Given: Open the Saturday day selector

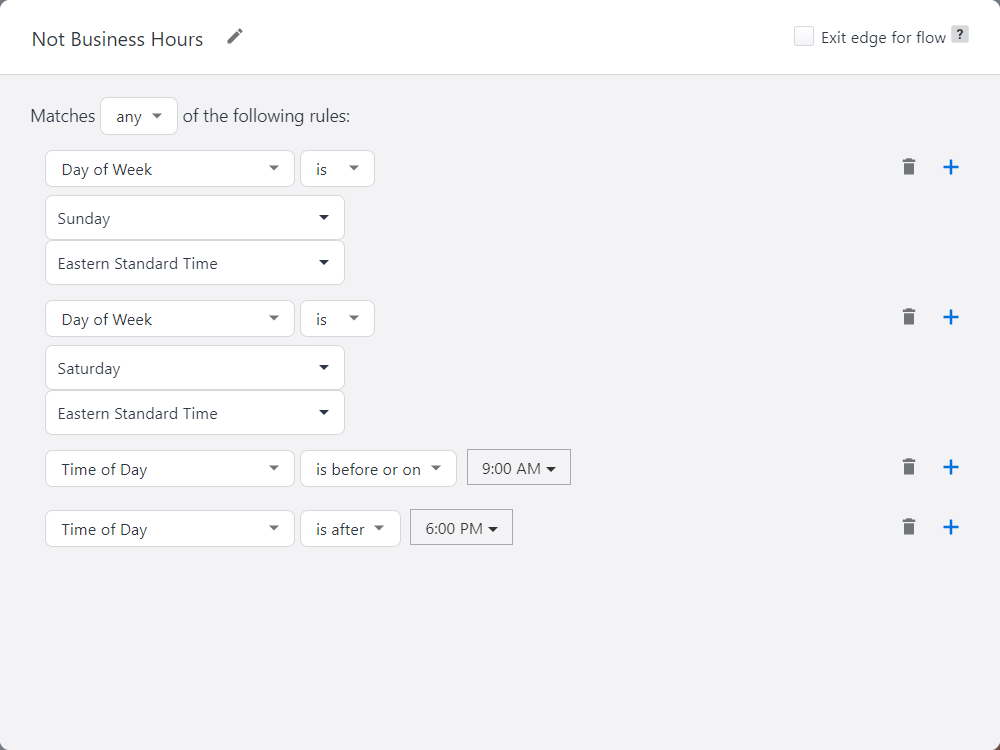Looking at the screenshot, I should 195,368.
